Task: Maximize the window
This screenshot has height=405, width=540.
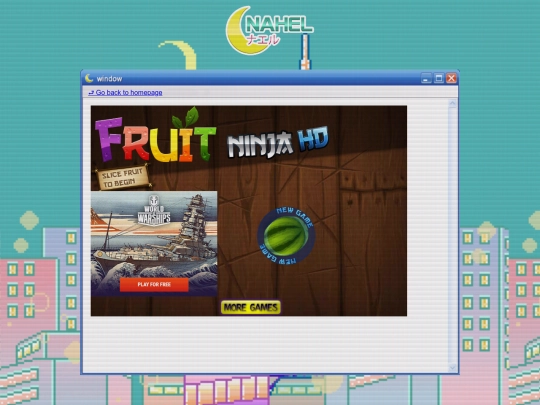Action: pyautogui.click(x=439, y=79)
